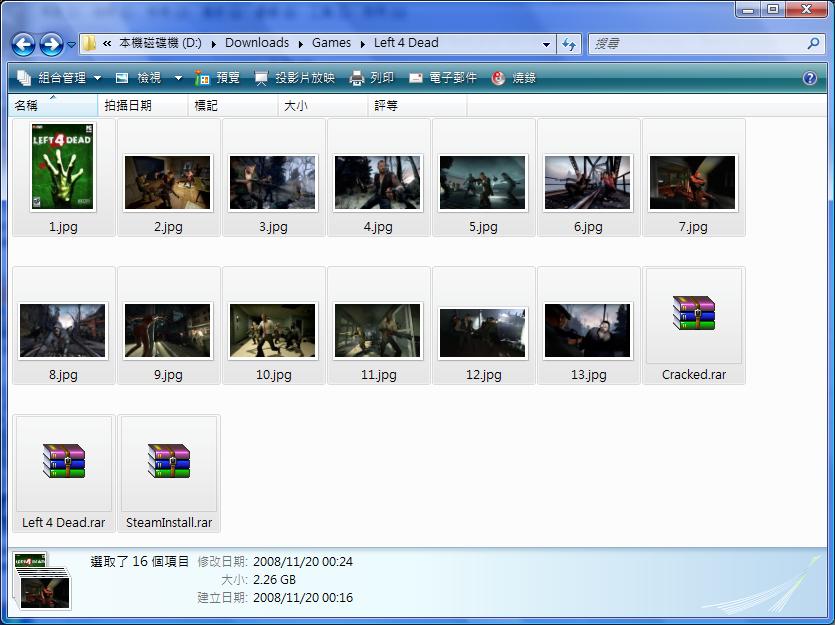This screenshot has height=625, width=835.
Task: Open the 檢視 views dropdown arrow
Action: coord(178,78)
